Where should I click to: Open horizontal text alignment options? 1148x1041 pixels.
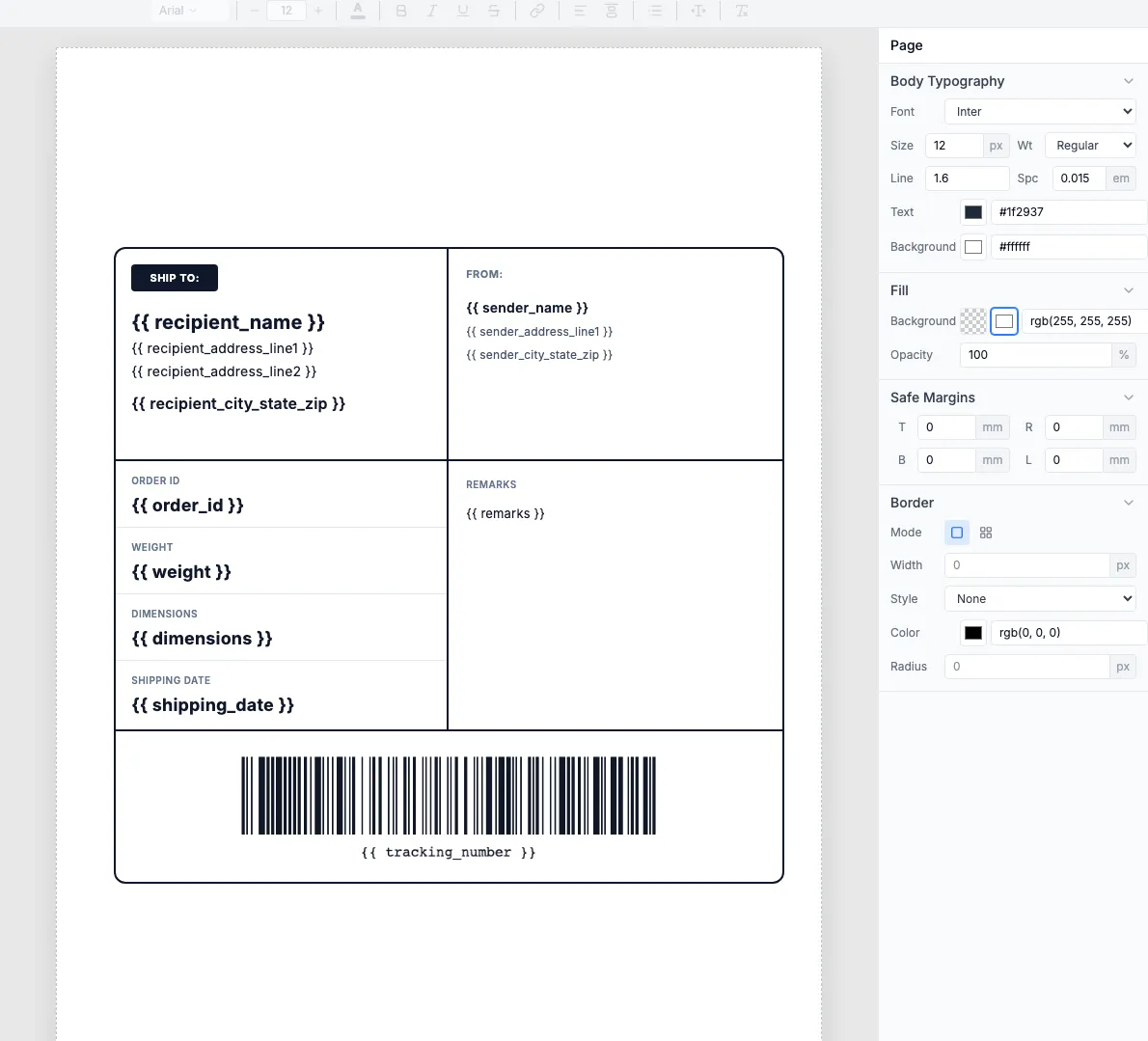580,11
